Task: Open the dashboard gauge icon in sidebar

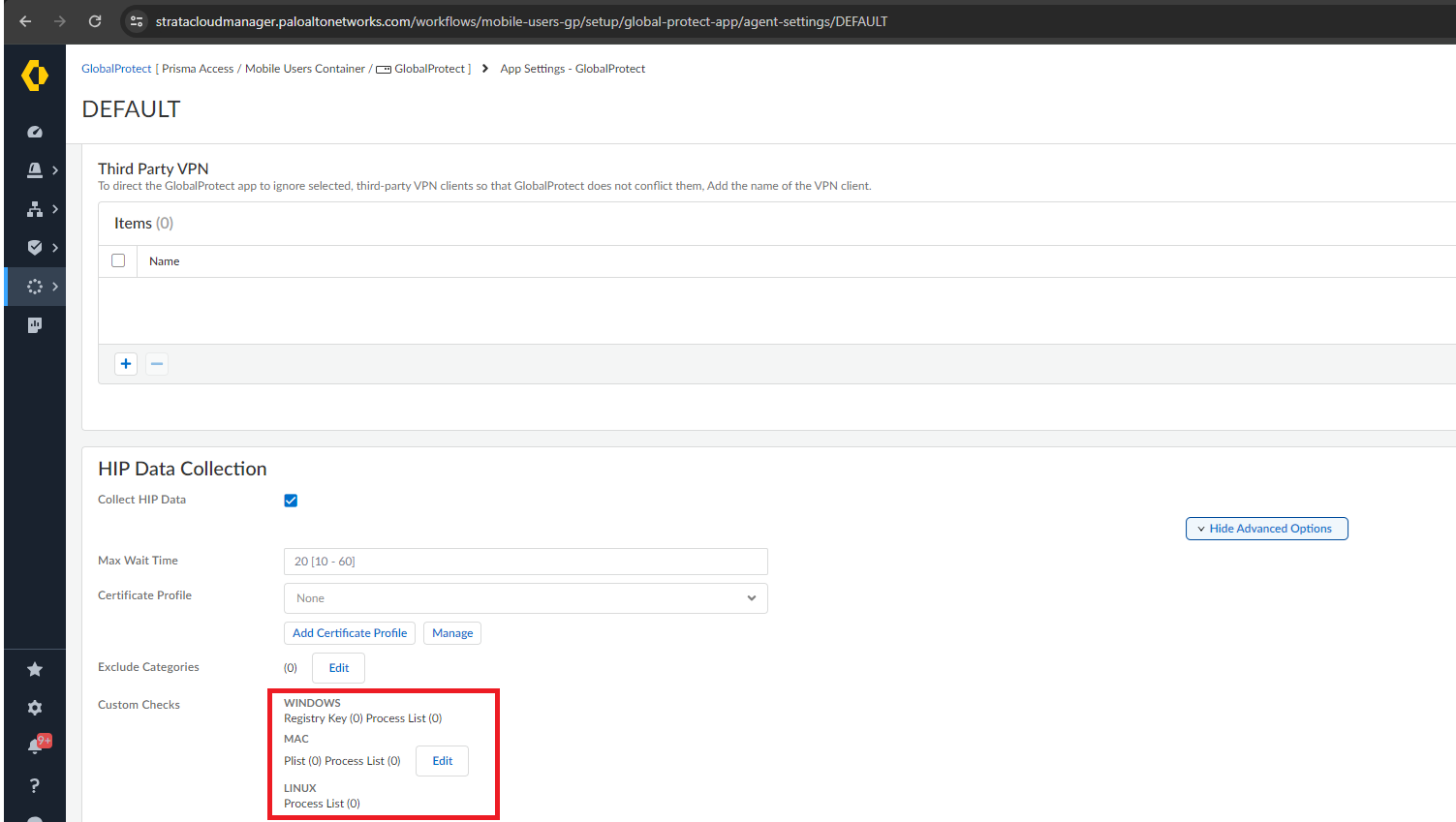Action: [x=35, y=132]
